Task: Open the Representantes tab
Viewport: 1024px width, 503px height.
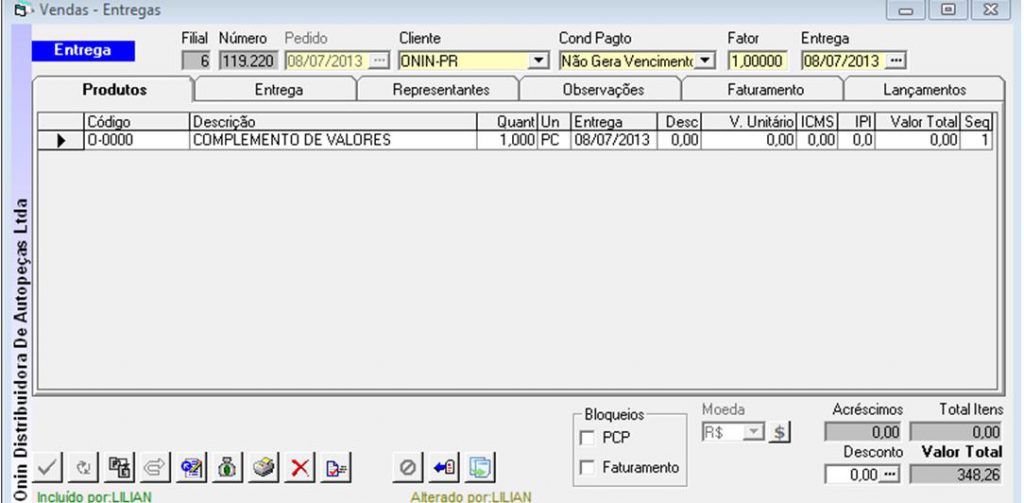Action: (x=441, y=90)
